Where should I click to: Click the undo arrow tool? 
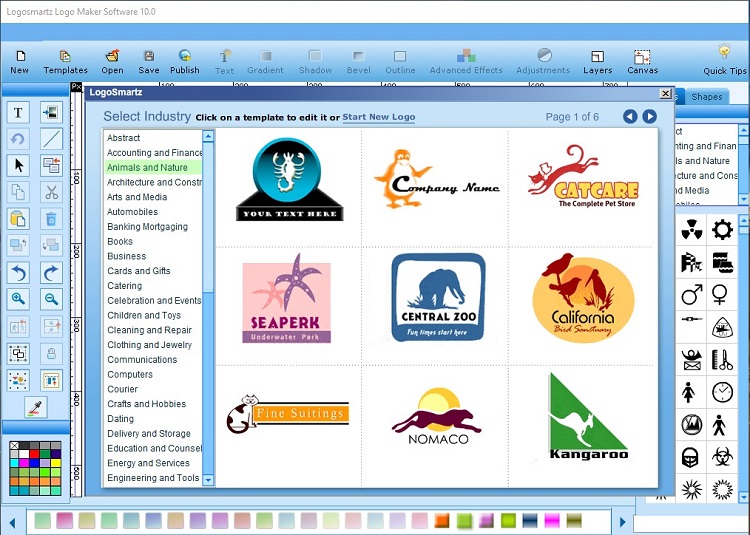(x=18, y=273)
